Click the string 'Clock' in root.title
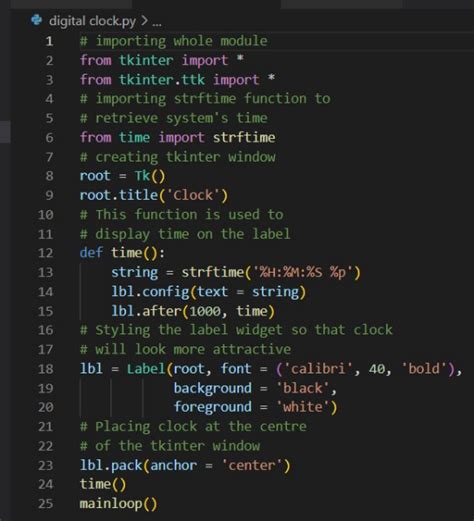The width and height of the screenshot is (474, 521). [193, 195]
